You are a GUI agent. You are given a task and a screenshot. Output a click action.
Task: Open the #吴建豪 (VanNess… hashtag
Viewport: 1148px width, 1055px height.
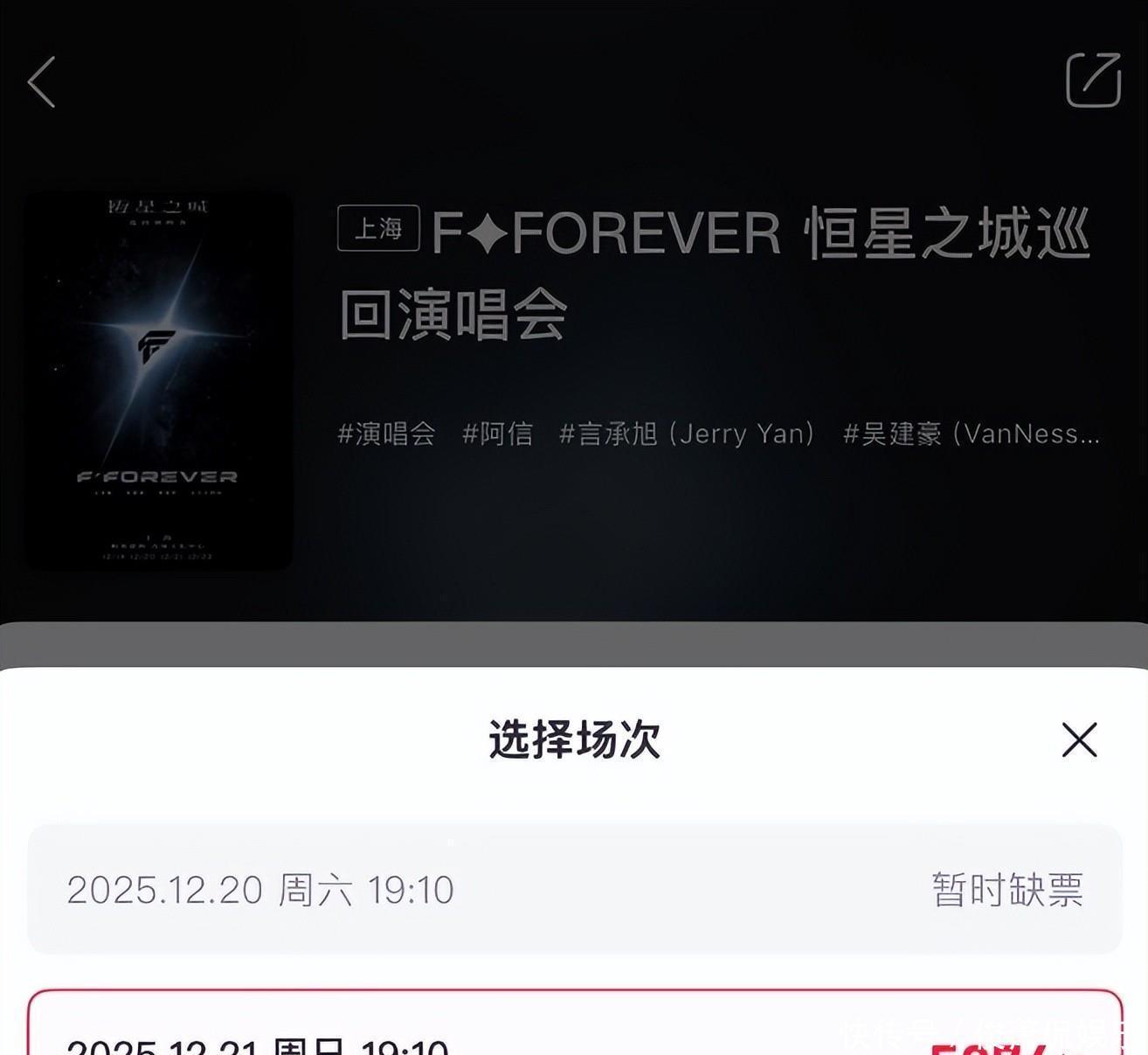[971, 434]
